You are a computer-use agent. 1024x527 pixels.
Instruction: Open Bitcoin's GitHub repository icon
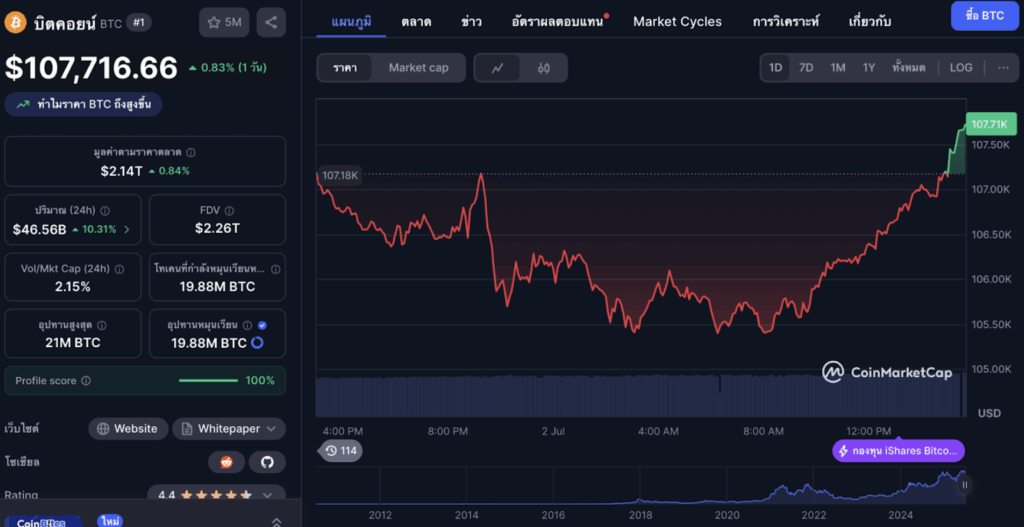(x=267, y=462)
